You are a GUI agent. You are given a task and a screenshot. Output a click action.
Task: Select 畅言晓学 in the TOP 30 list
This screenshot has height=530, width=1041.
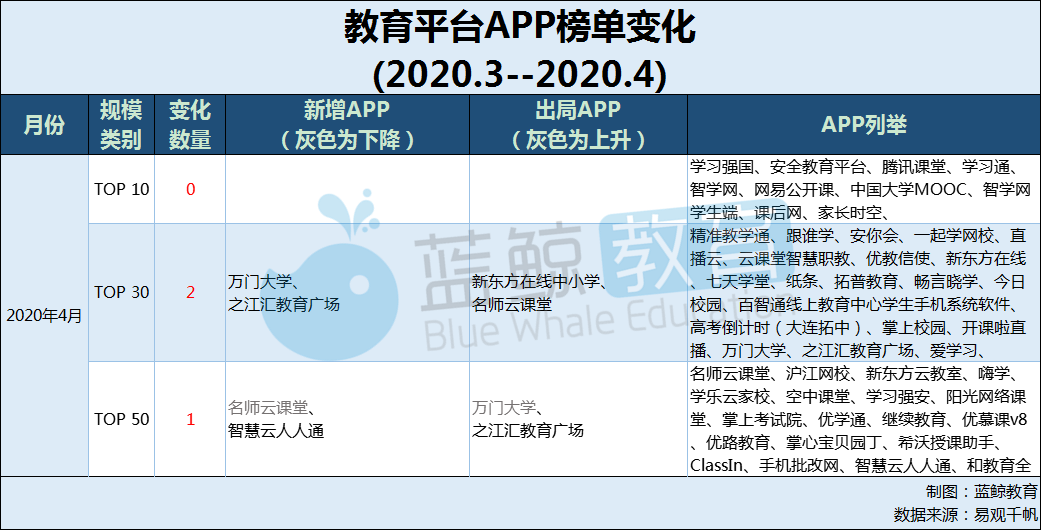(946, 282)
